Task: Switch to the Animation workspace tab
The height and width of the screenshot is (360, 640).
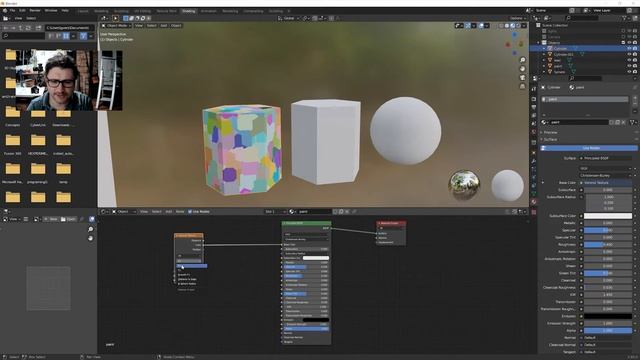Action: point(209,11)
